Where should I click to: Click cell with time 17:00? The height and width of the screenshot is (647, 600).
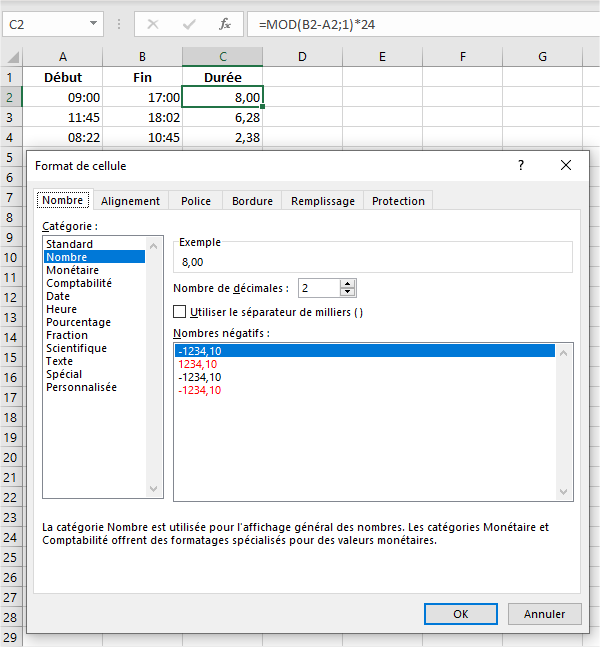pyautogui.click(x=142, y=97)
